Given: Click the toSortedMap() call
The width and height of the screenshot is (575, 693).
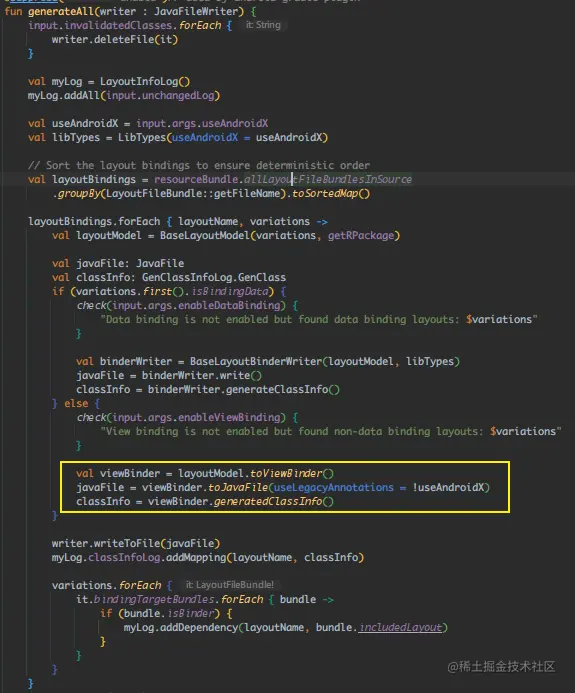Looking at the screenshot, I should [331, 194].
